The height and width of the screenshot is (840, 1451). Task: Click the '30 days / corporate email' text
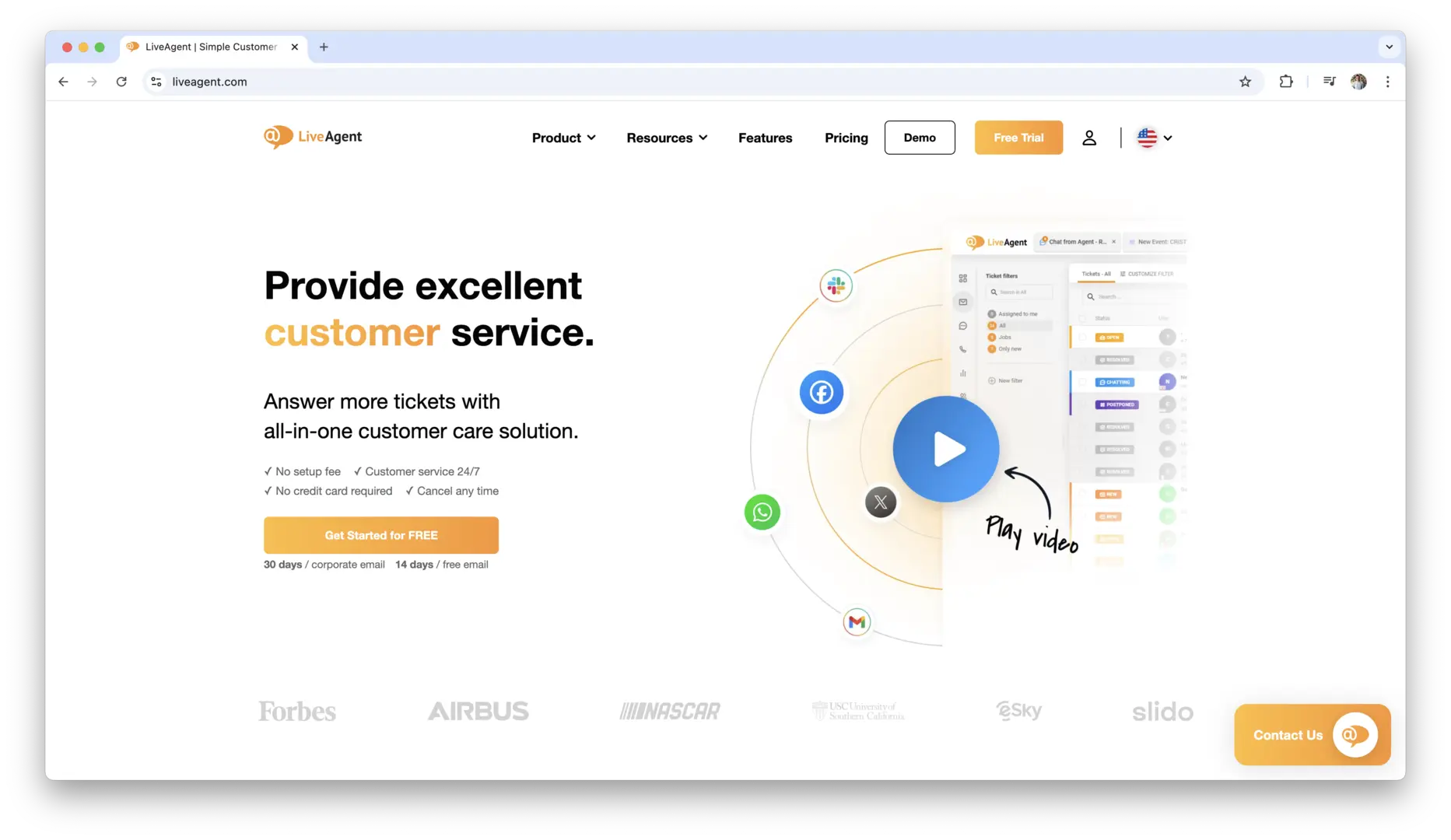coord(324,565)
